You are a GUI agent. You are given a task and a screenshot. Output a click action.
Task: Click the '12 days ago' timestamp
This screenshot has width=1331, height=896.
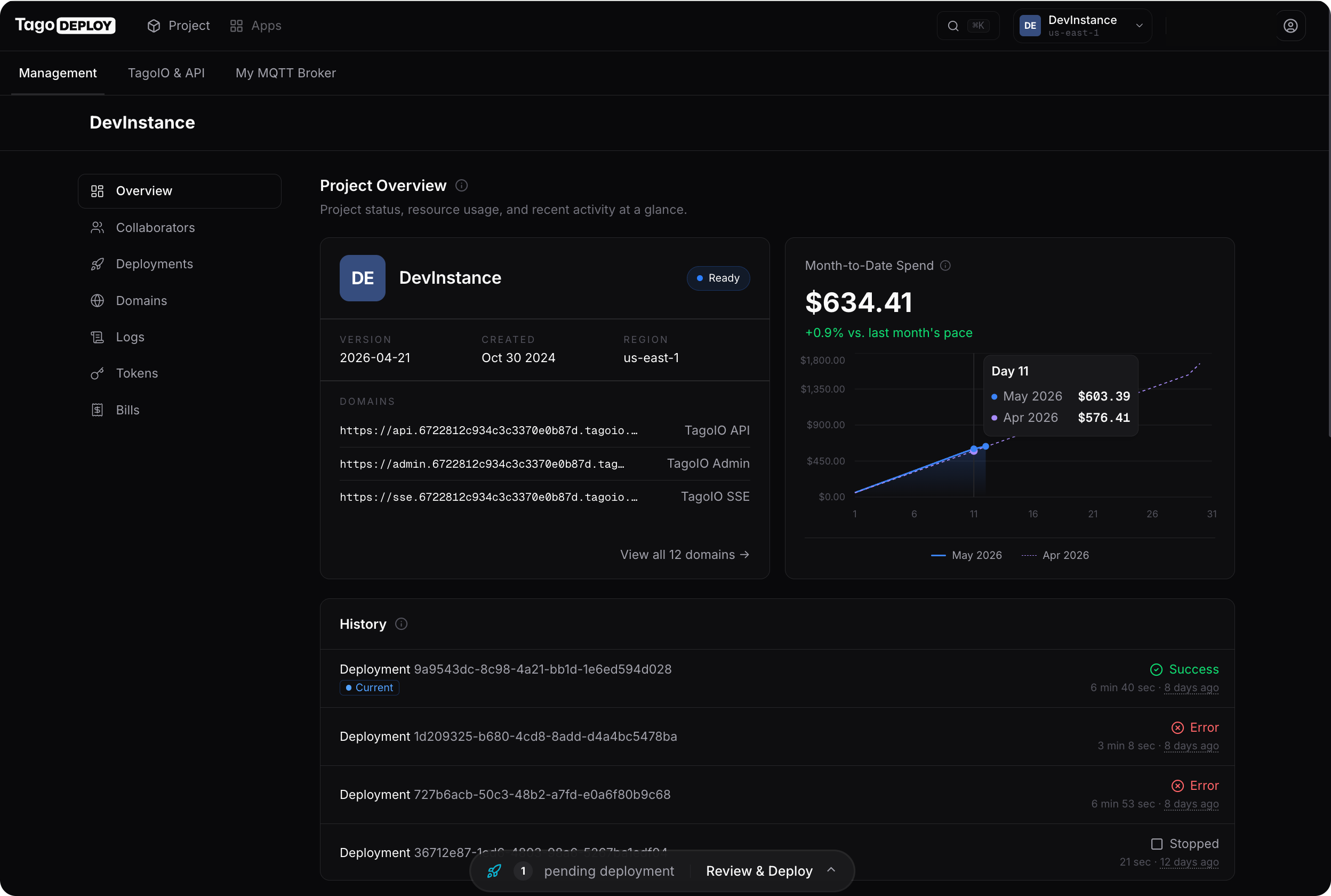(1189, 862)
